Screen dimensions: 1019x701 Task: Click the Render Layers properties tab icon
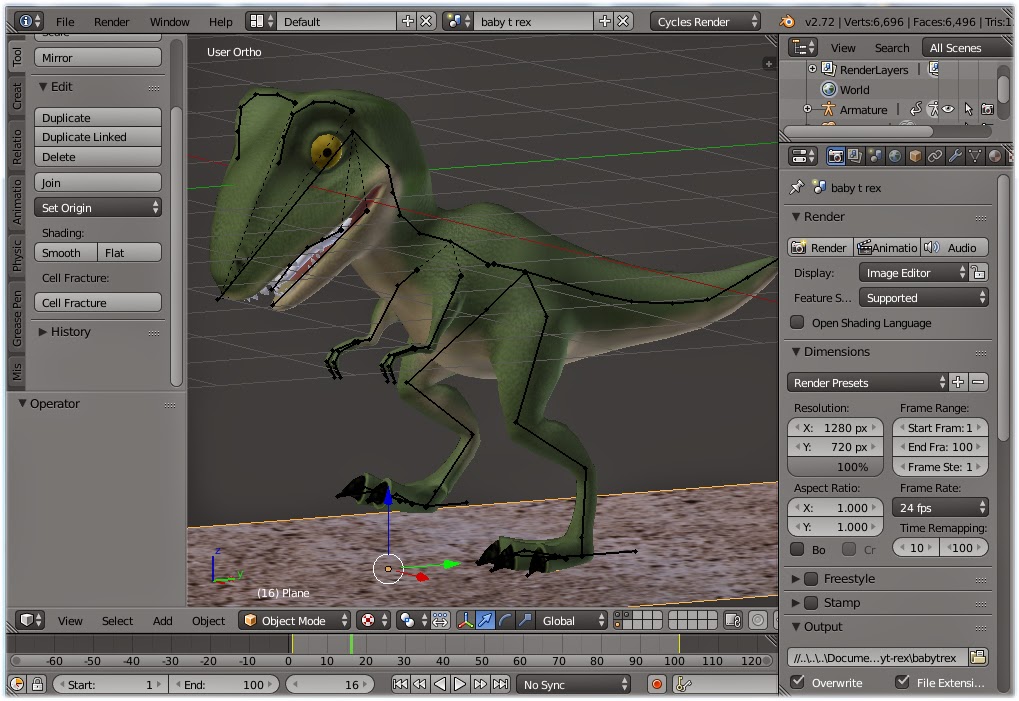(x=855, y=156)
